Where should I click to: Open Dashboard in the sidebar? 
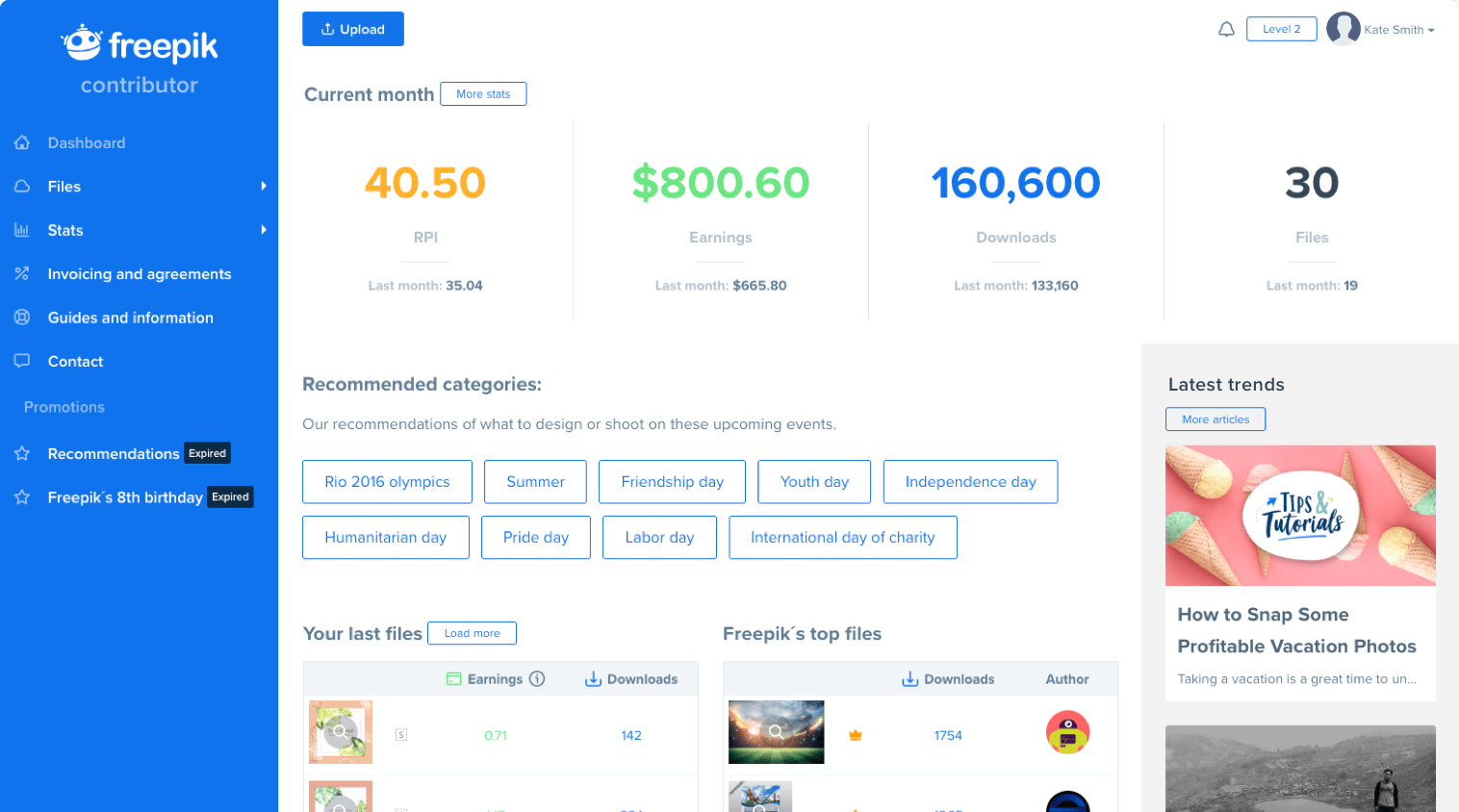tap(87, 143)
